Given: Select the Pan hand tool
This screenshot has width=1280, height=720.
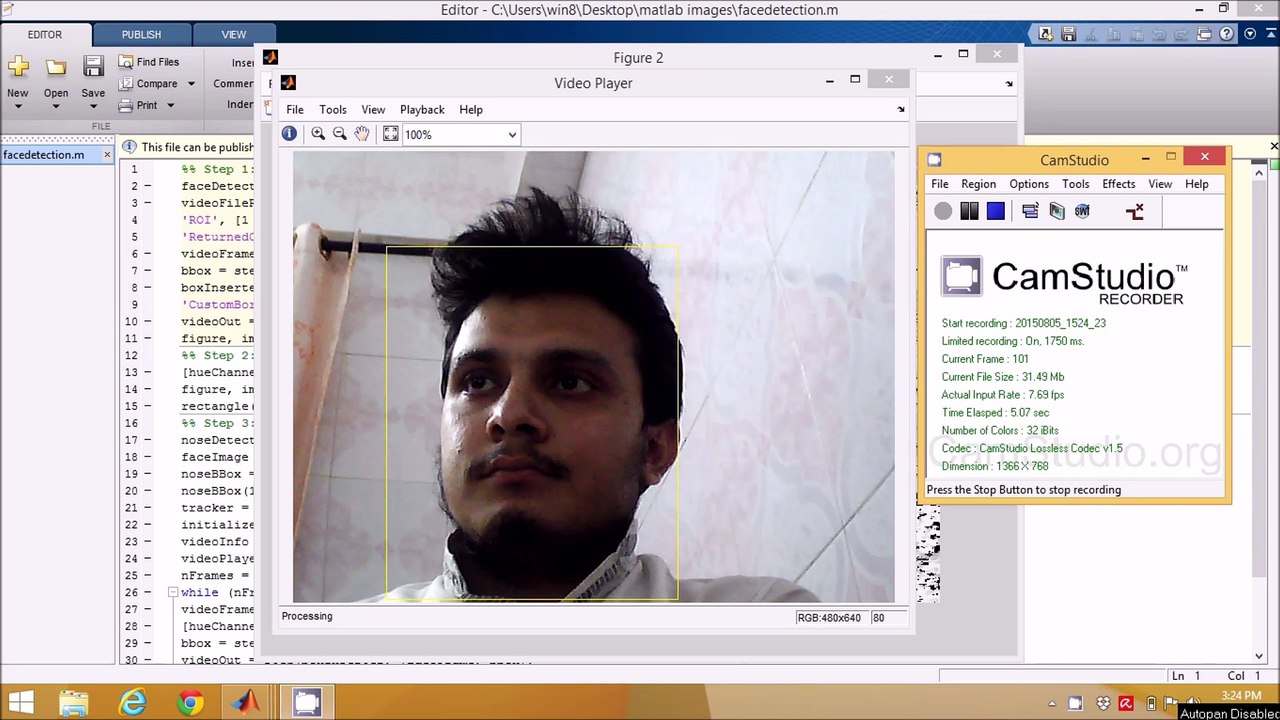Looking at the screenshot, I should pyautogui.click(x=362, y=134).
